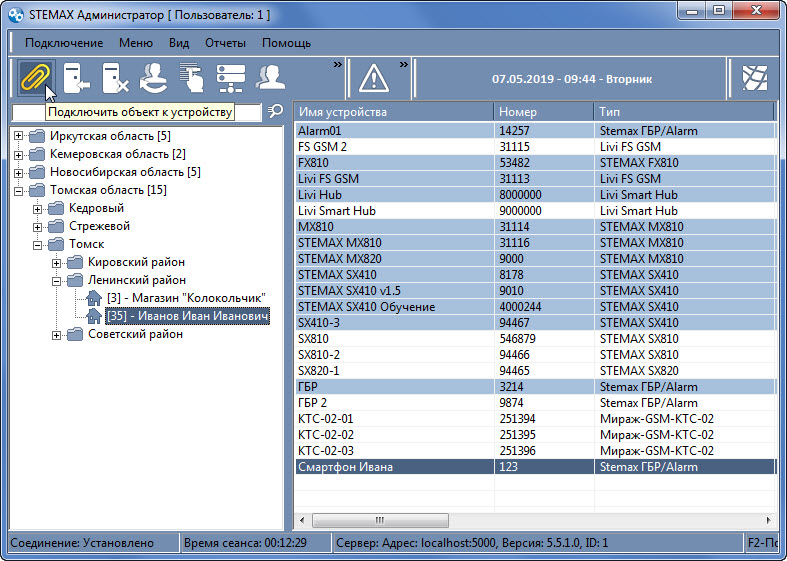
Task: Select the КТС-02-02 device row
Action: (x=535, y=435)
